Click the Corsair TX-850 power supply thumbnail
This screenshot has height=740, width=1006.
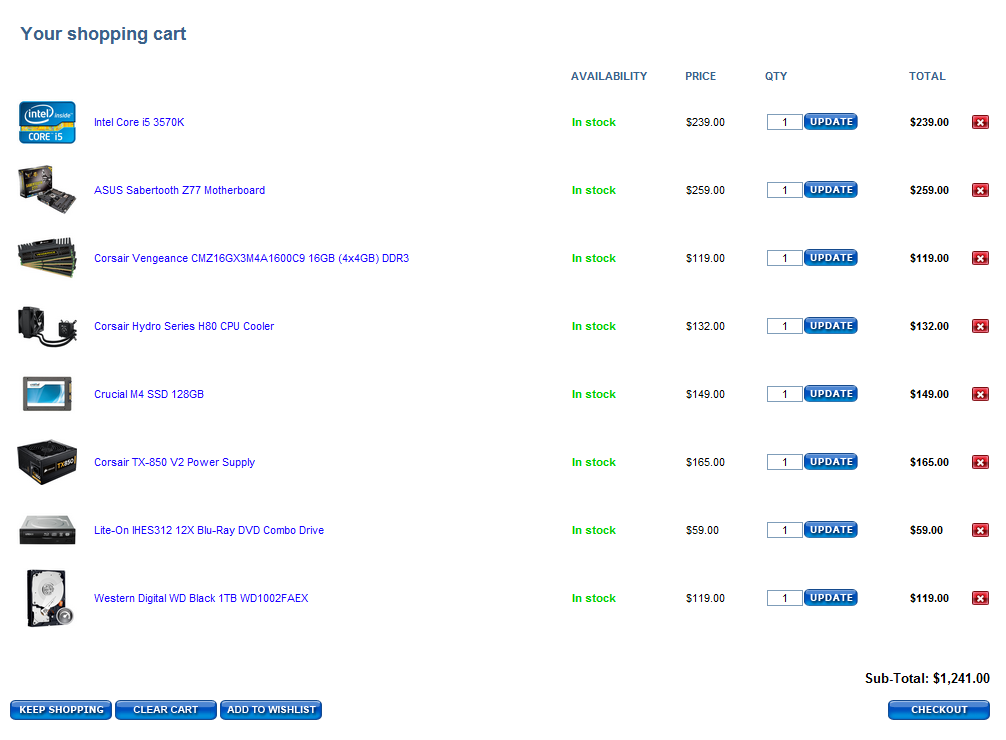pyautogui.click(x=47, y=462)
